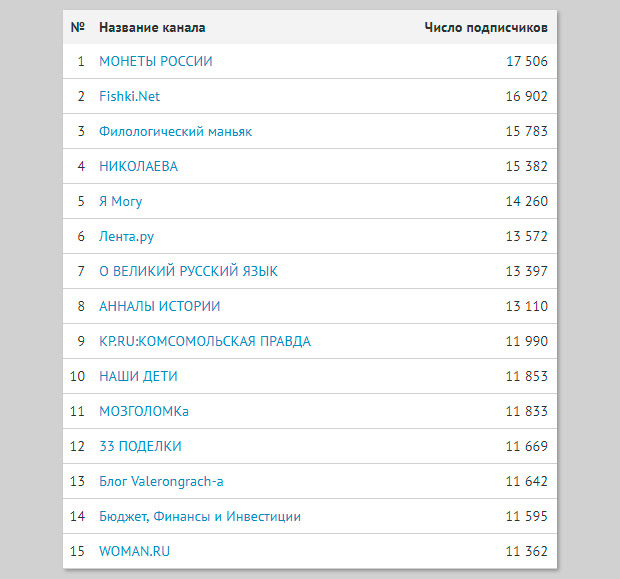Open Блог Valerongrach-а channel link

click(x=161, y=481)
